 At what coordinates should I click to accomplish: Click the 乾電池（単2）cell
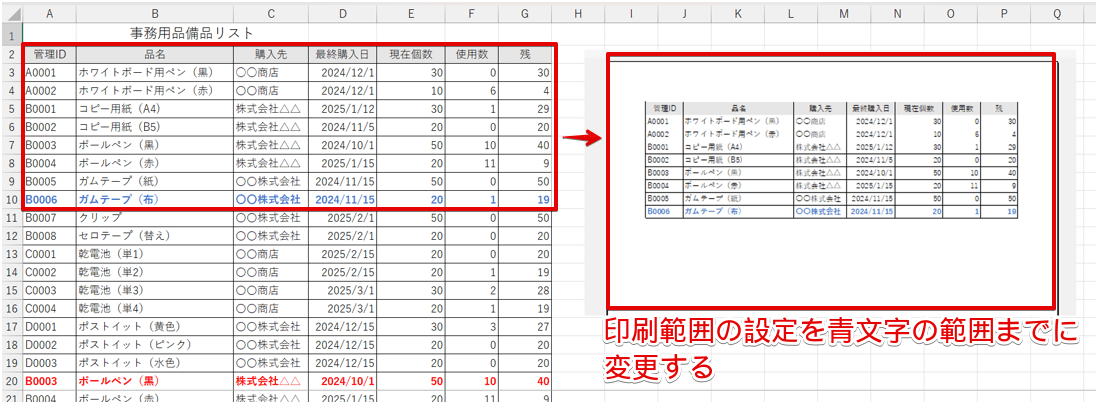click(154, 272)
